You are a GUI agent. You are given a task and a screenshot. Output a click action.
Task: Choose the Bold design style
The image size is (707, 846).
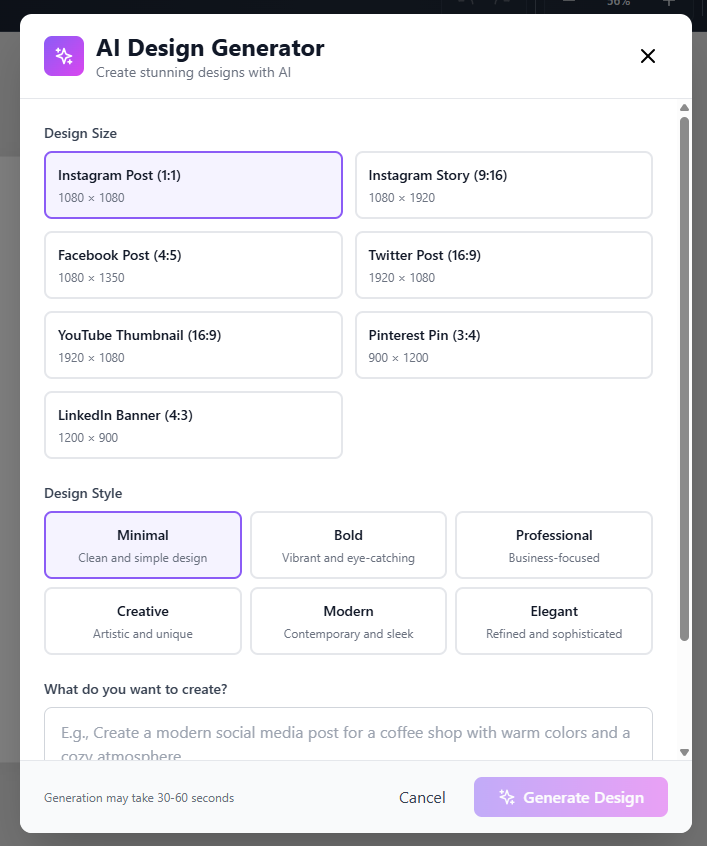(348, 545)
